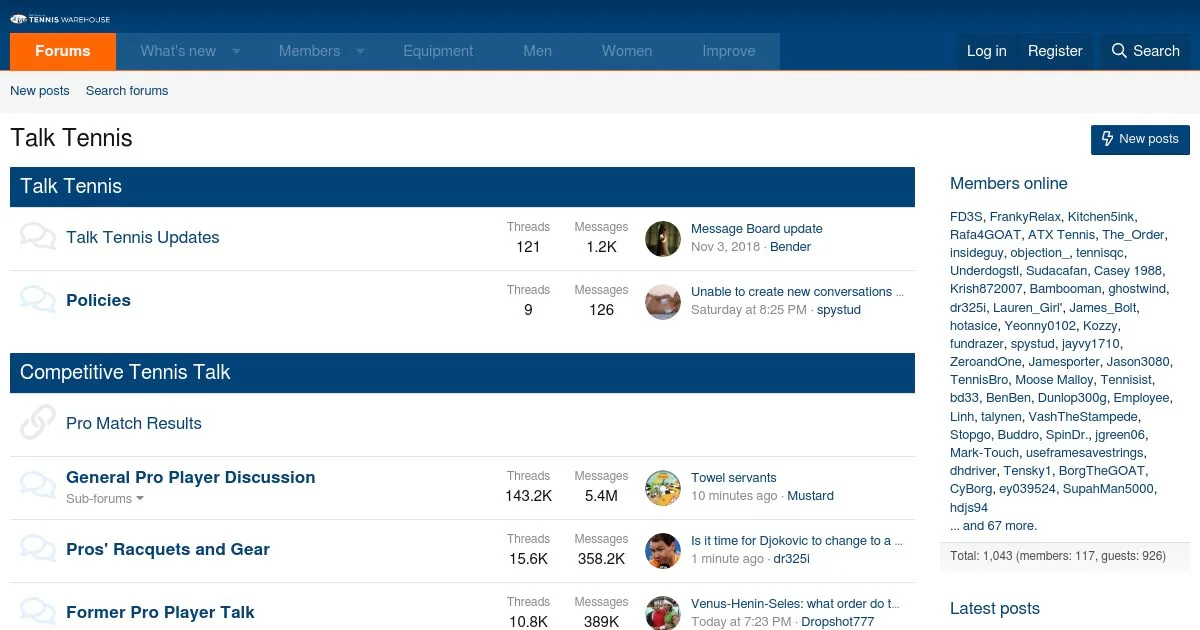
Task: Open Mustard's avatar next to Towel servants
Action: [663, 487]
